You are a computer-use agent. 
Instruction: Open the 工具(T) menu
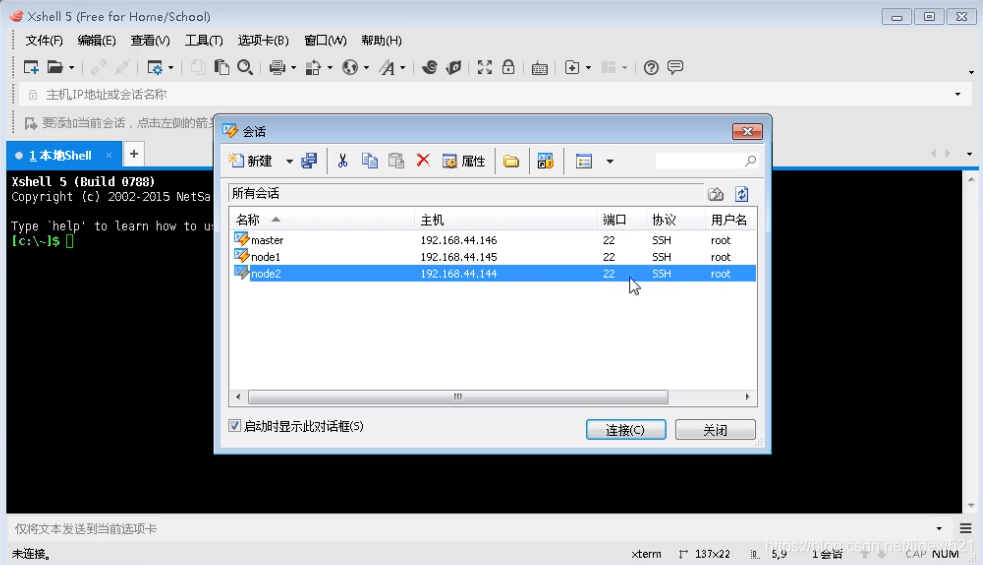(204, 41)
